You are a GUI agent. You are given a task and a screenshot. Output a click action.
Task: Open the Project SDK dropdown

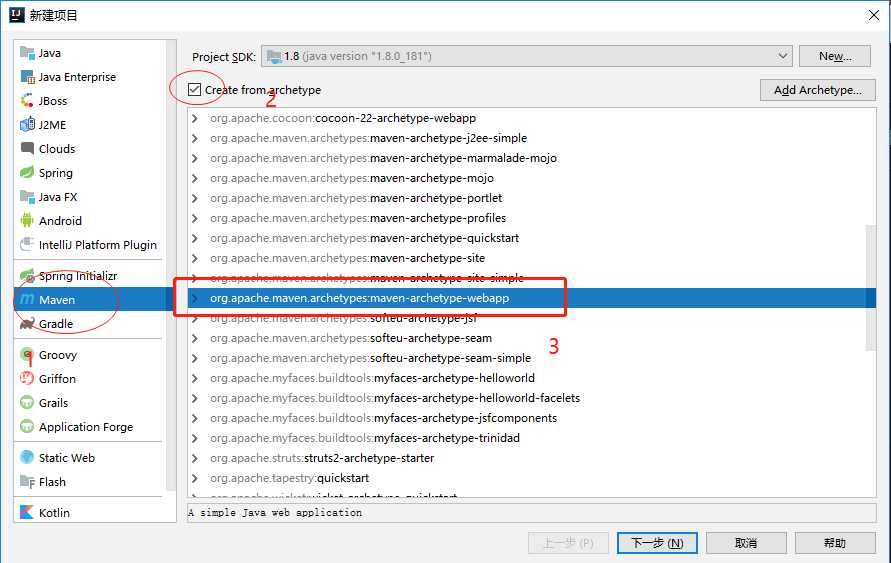[x=527, y=56]
